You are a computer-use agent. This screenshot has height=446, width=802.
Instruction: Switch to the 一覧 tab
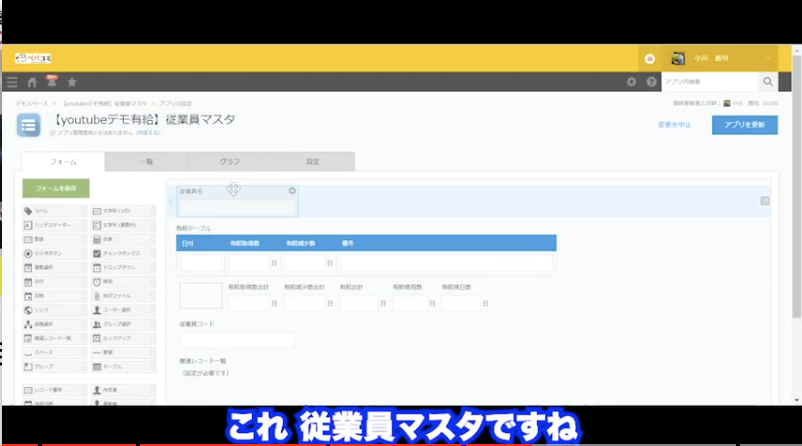pos(146,161)
